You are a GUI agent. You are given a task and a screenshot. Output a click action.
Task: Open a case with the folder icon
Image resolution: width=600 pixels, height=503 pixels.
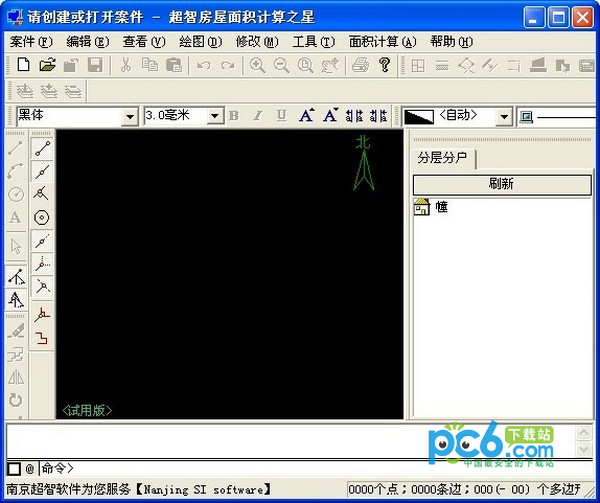47,65
